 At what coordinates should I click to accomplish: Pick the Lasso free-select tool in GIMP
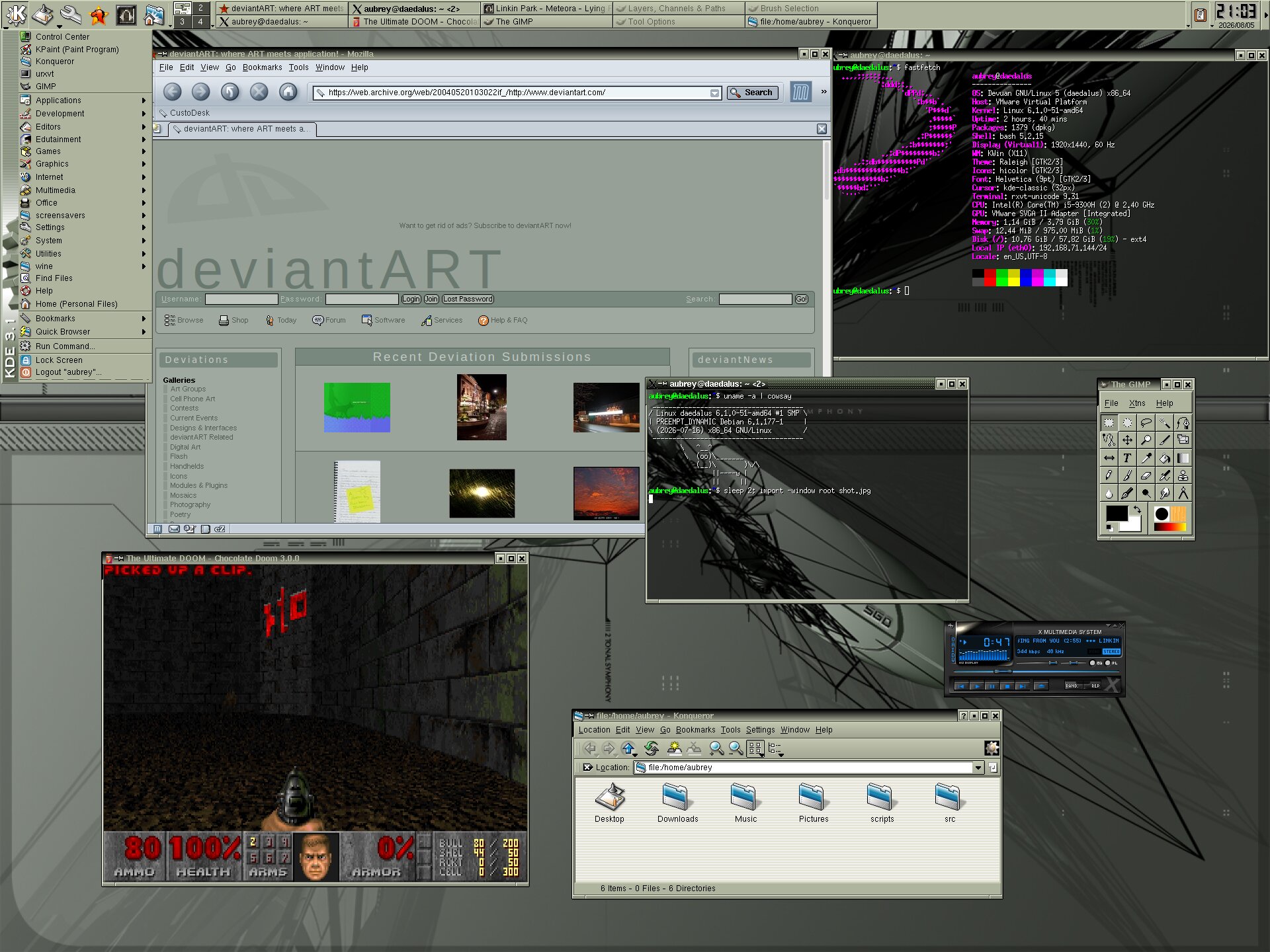pos(1146,422)
